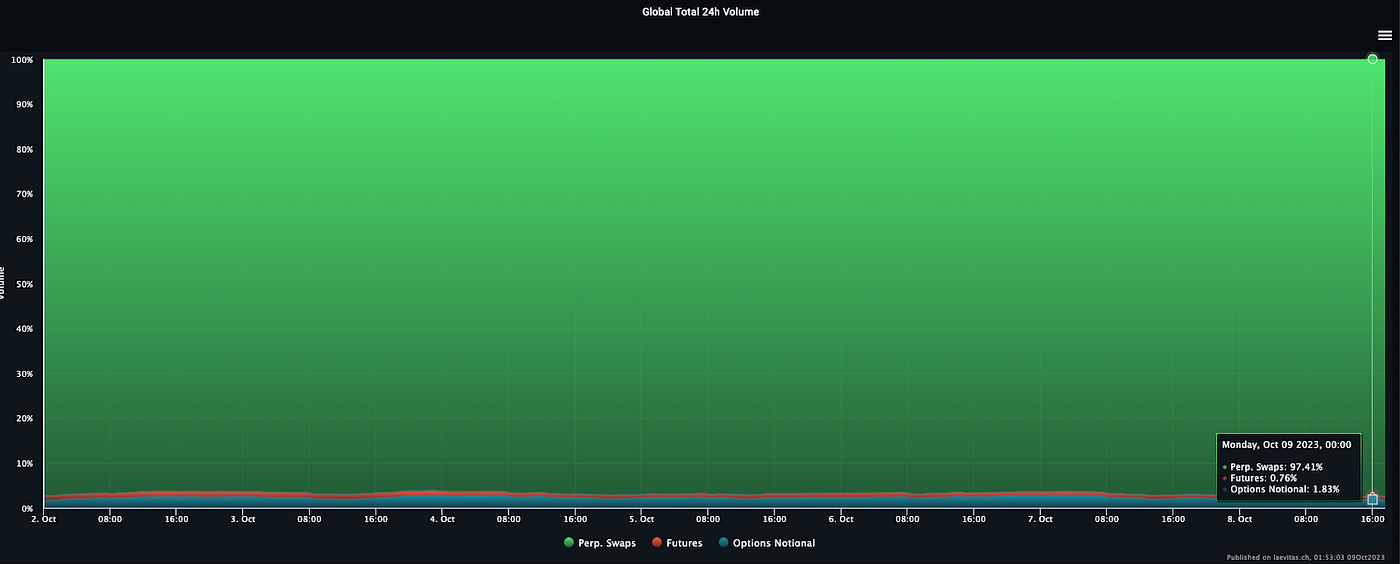
Task: Click the 6. Oct x-axis date label
Action: 840,519
